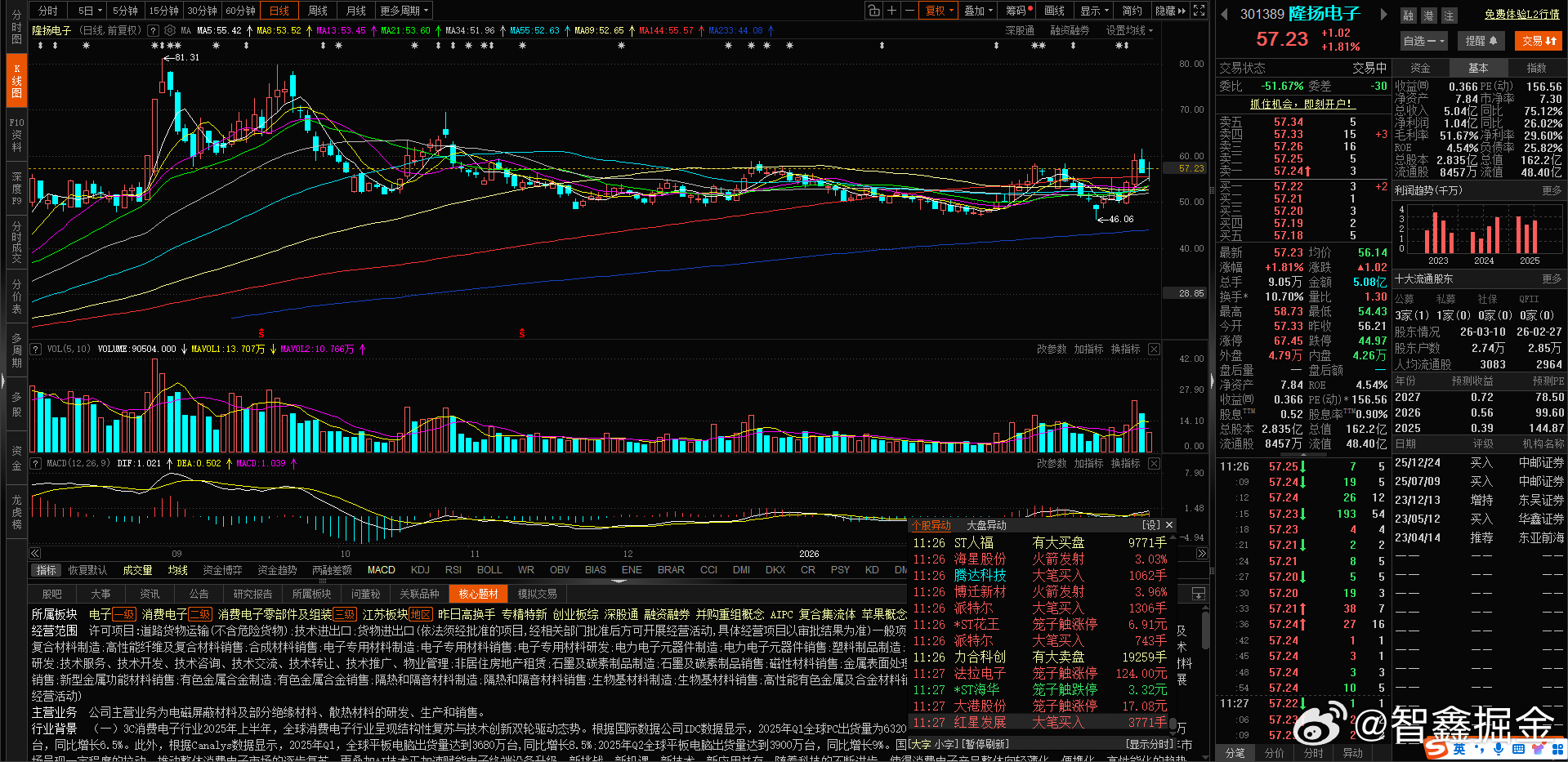Viewport: 1568px width, 762px height.
Task: Expand the 设置均线 dropdown
Action: pos(1129,30)
